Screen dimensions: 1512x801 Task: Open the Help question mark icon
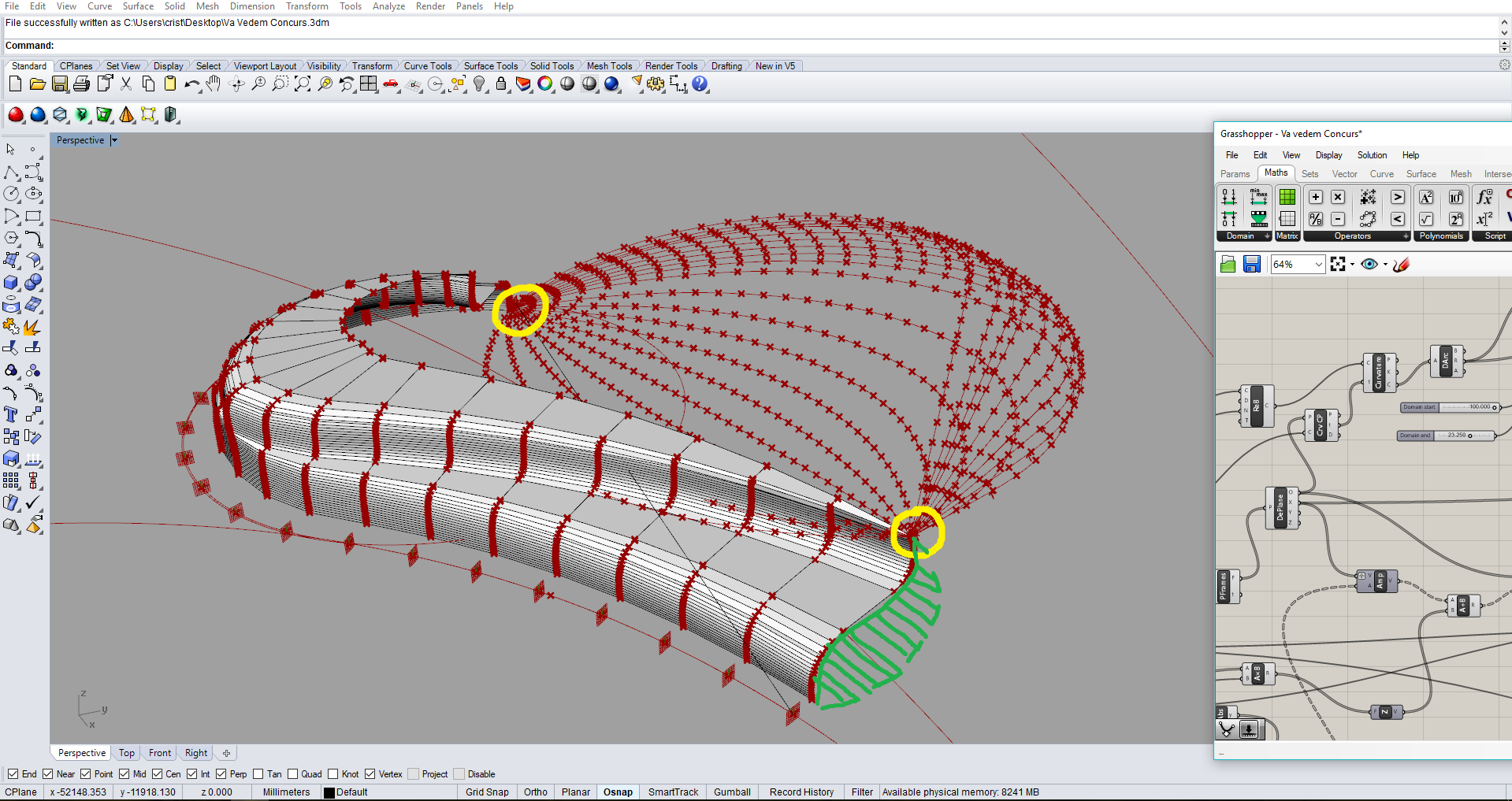click(x=700, y=84)
